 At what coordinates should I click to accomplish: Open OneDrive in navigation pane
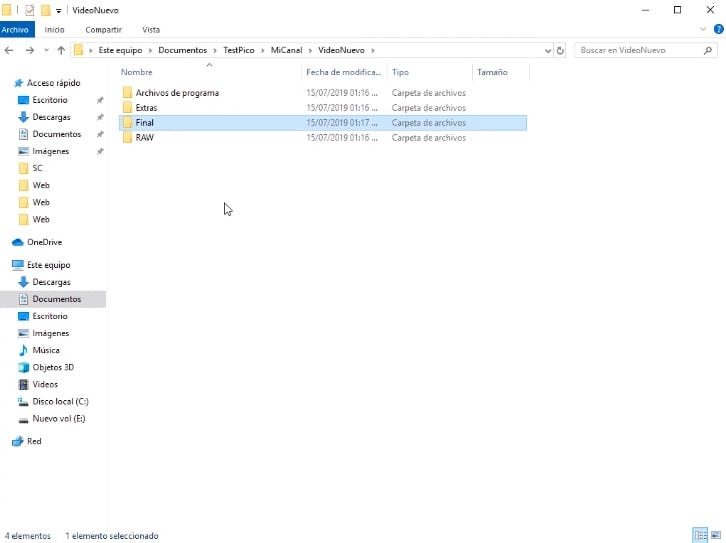pos(44,242)
